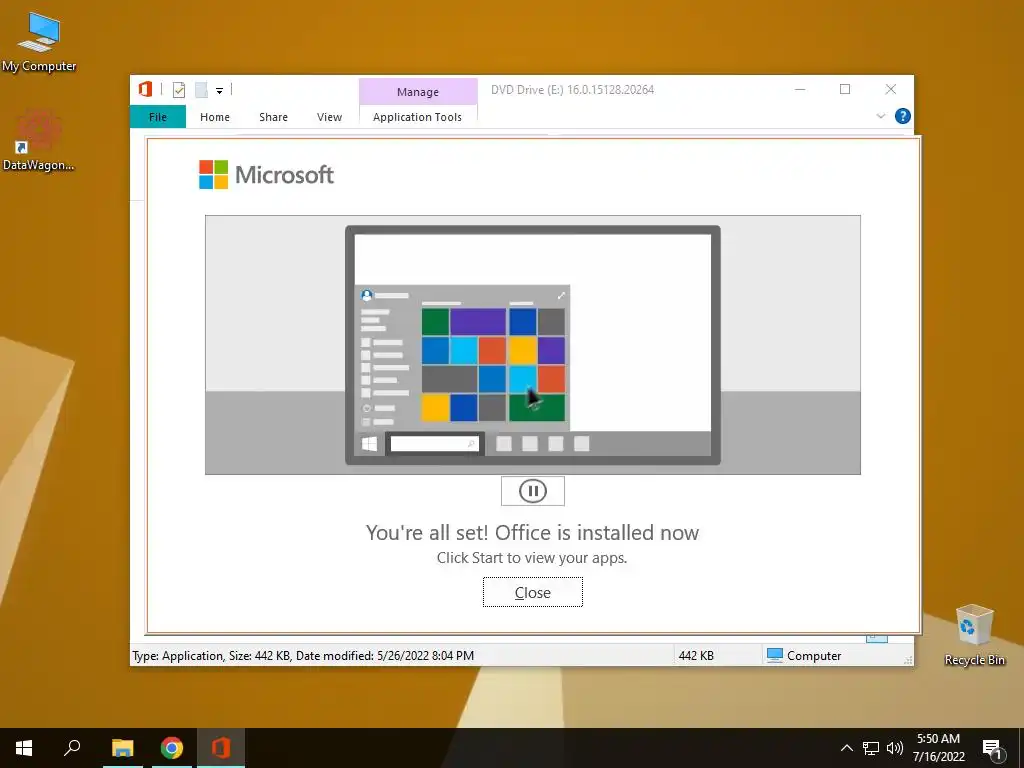This screenshot has width=1024, height=768.
Task: Open the Action Center notifications icon
Action: pos(992,749)
